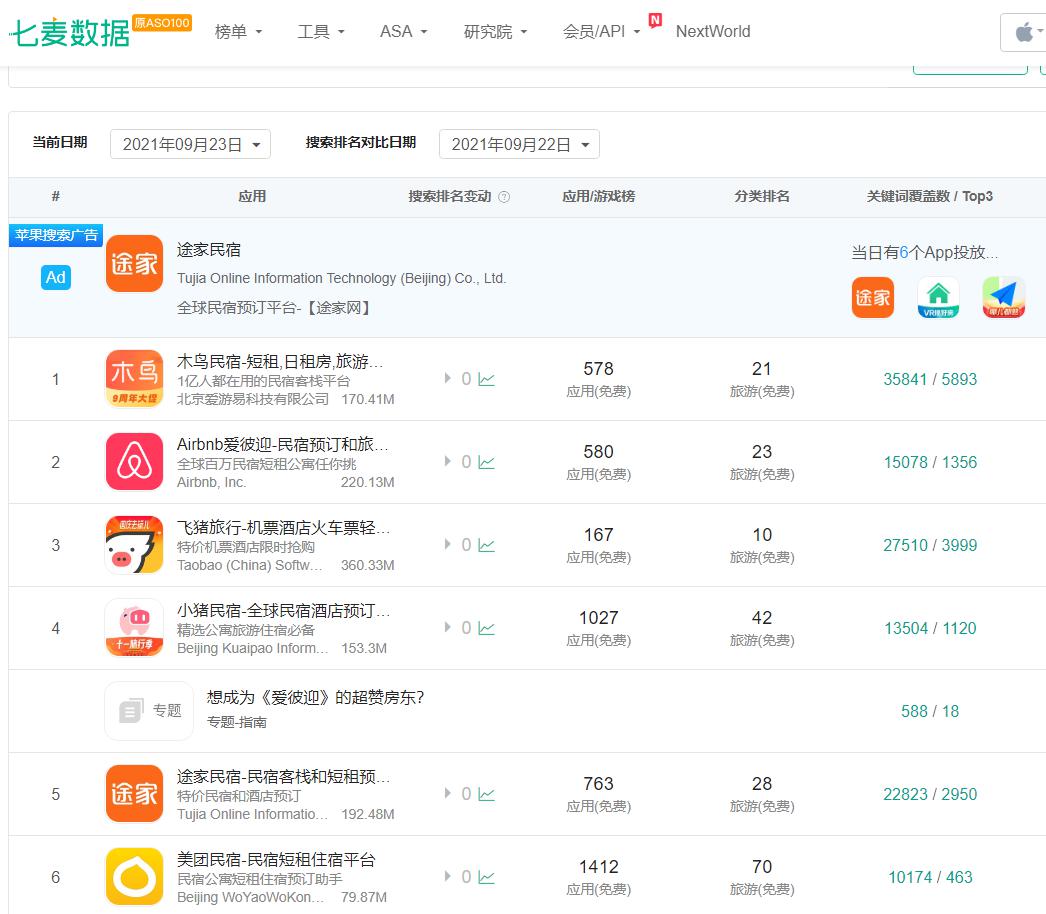Expand the 研究院 menu
The image size is (1046, 914).
click(x=495, y=31)
